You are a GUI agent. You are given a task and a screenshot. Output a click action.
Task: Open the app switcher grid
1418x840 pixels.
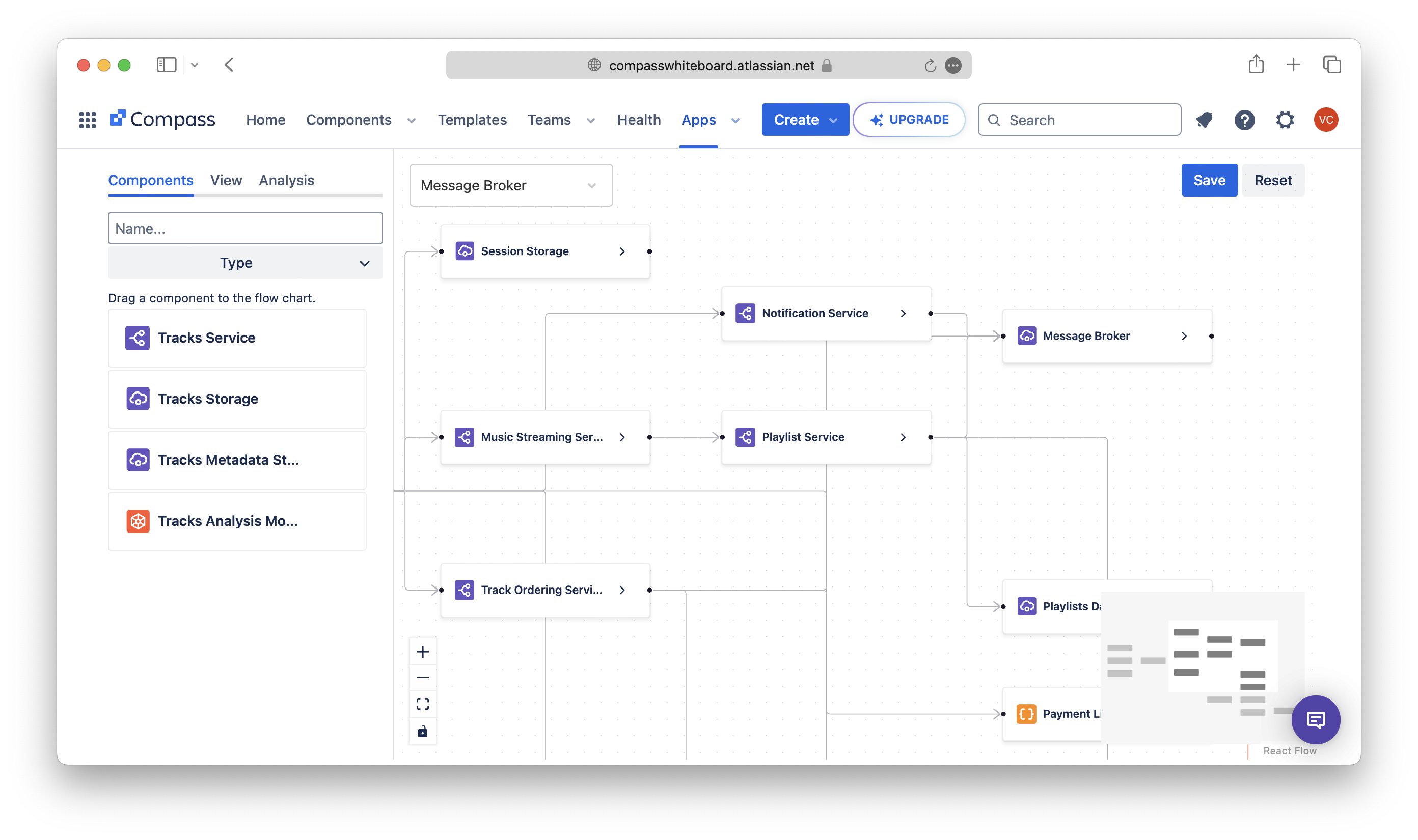[x=87, y=120]
